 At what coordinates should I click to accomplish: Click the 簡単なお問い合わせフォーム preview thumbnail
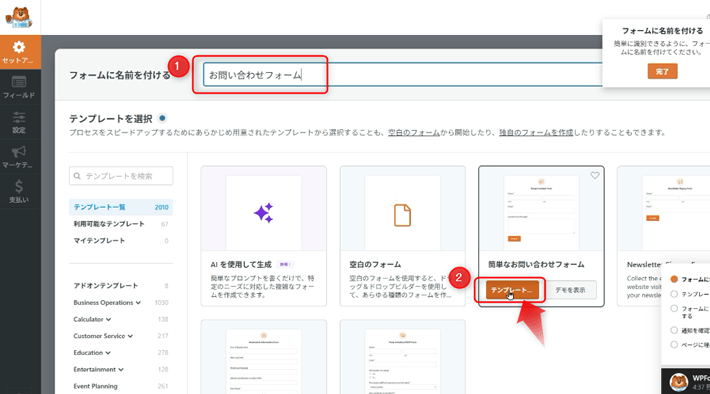541,212
